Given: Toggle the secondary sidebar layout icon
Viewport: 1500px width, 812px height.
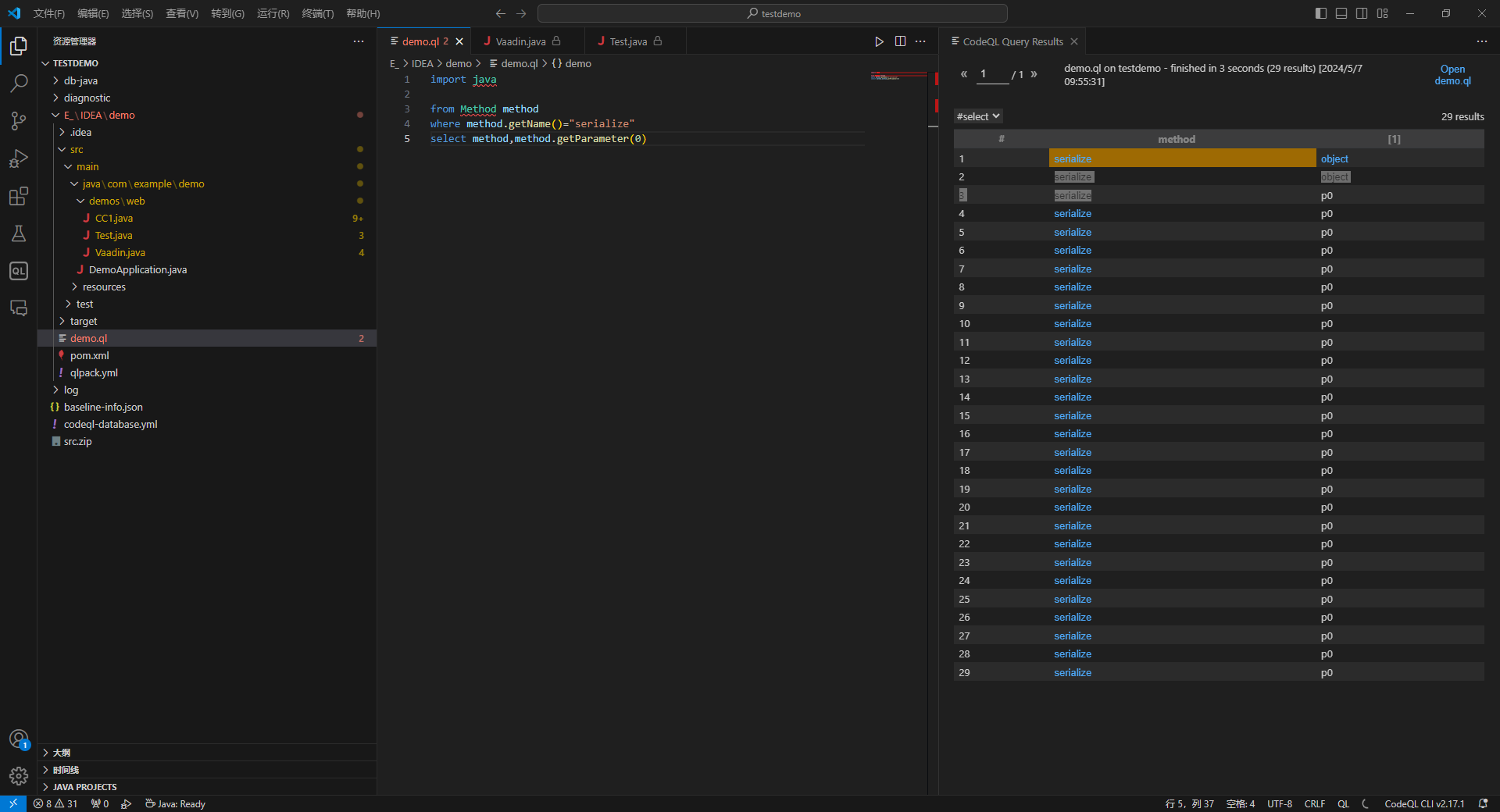Looking at the screenshot, I should [1362, 13].
